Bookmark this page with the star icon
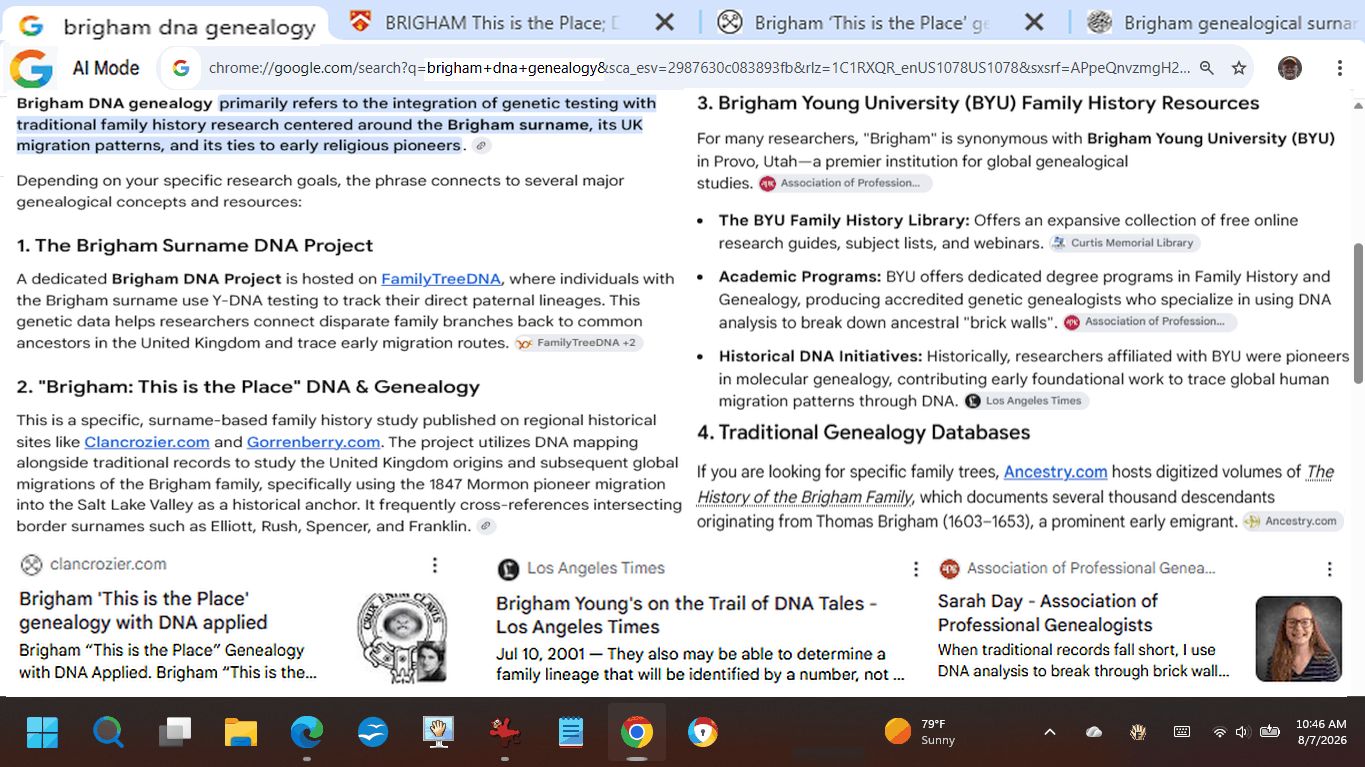The height and width of the screenshot is (767, 1365). 1239,68
